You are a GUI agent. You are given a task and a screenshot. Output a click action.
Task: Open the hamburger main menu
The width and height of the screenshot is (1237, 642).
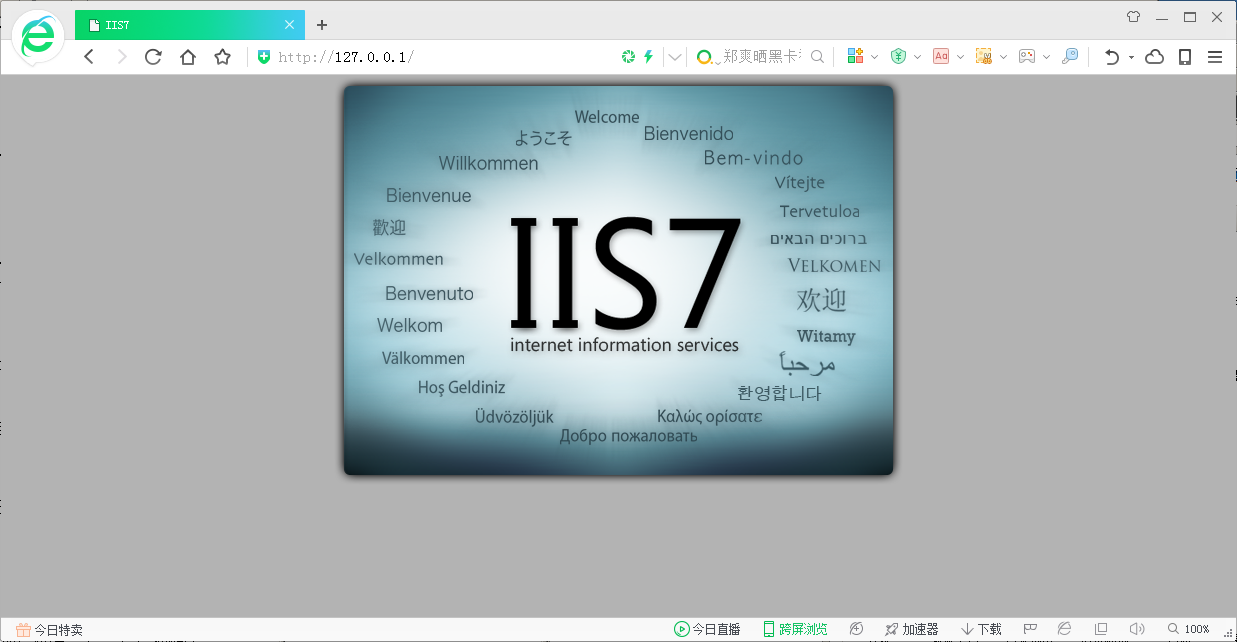[1215, 57]
